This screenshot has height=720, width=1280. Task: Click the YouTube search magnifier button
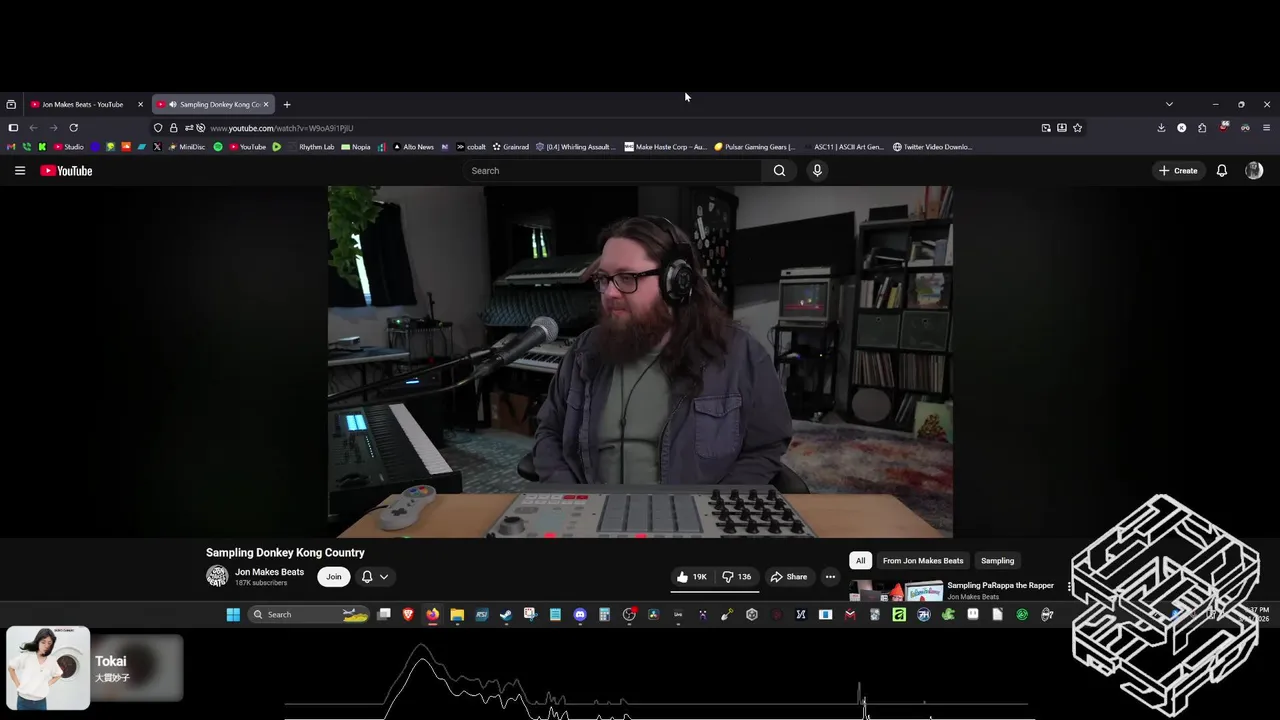(x=779, y=171)
